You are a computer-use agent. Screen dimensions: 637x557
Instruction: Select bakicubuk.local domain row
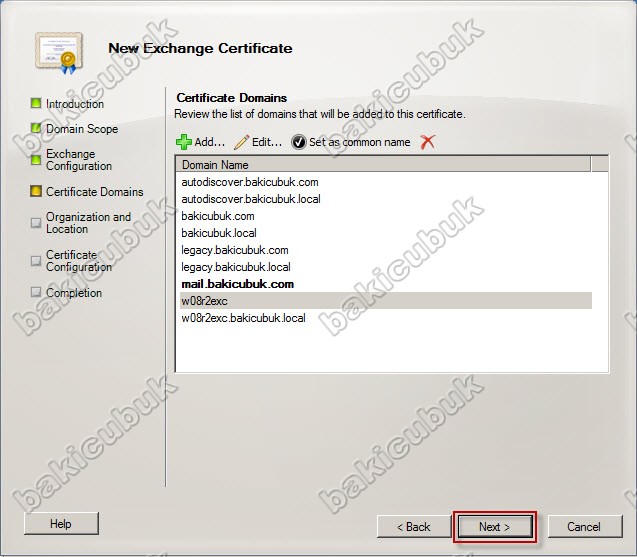386,233
